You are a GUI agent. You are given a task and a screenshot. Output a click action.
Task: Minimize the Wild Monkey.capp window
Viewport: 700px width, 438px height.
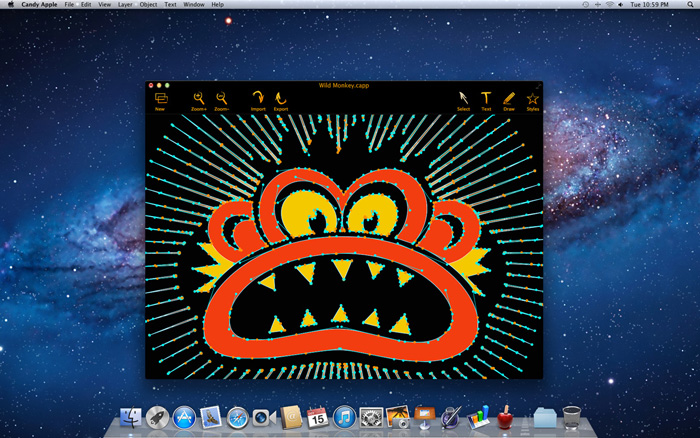[159, 85]
